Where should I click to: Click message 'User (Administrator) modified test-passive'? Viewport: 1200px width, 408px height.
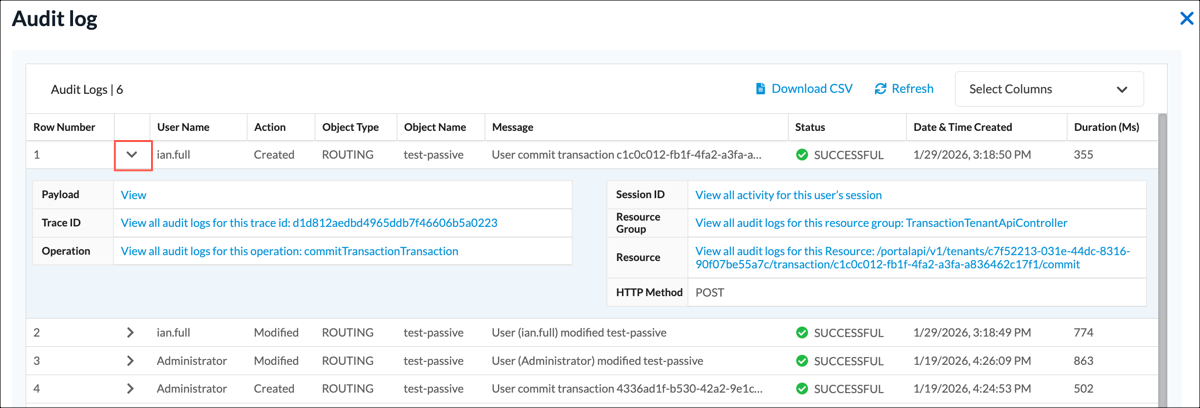tap(597, 360)
